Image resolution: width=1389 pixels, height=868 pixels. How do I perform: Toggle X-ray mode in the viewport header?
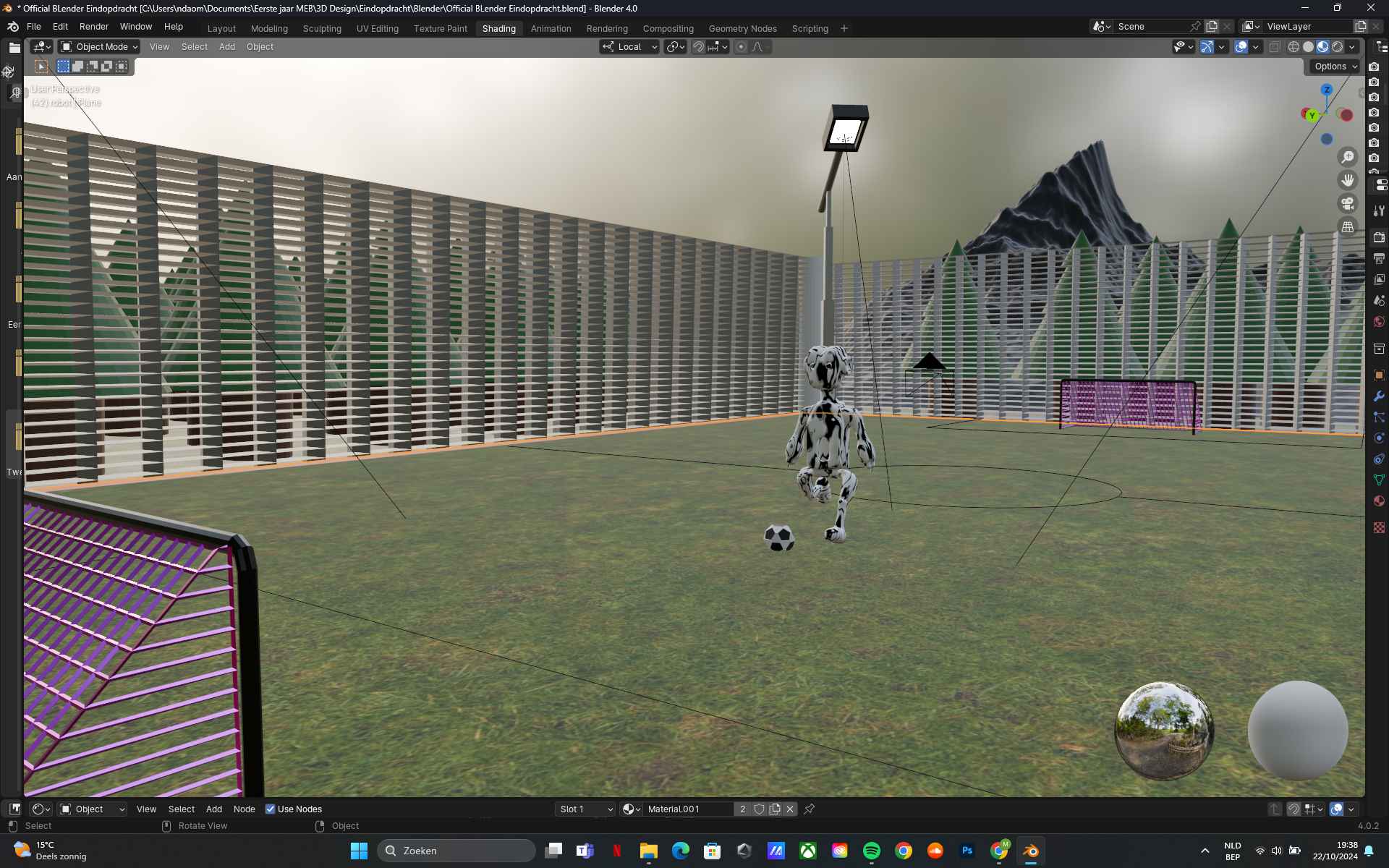pos(1275,46)
